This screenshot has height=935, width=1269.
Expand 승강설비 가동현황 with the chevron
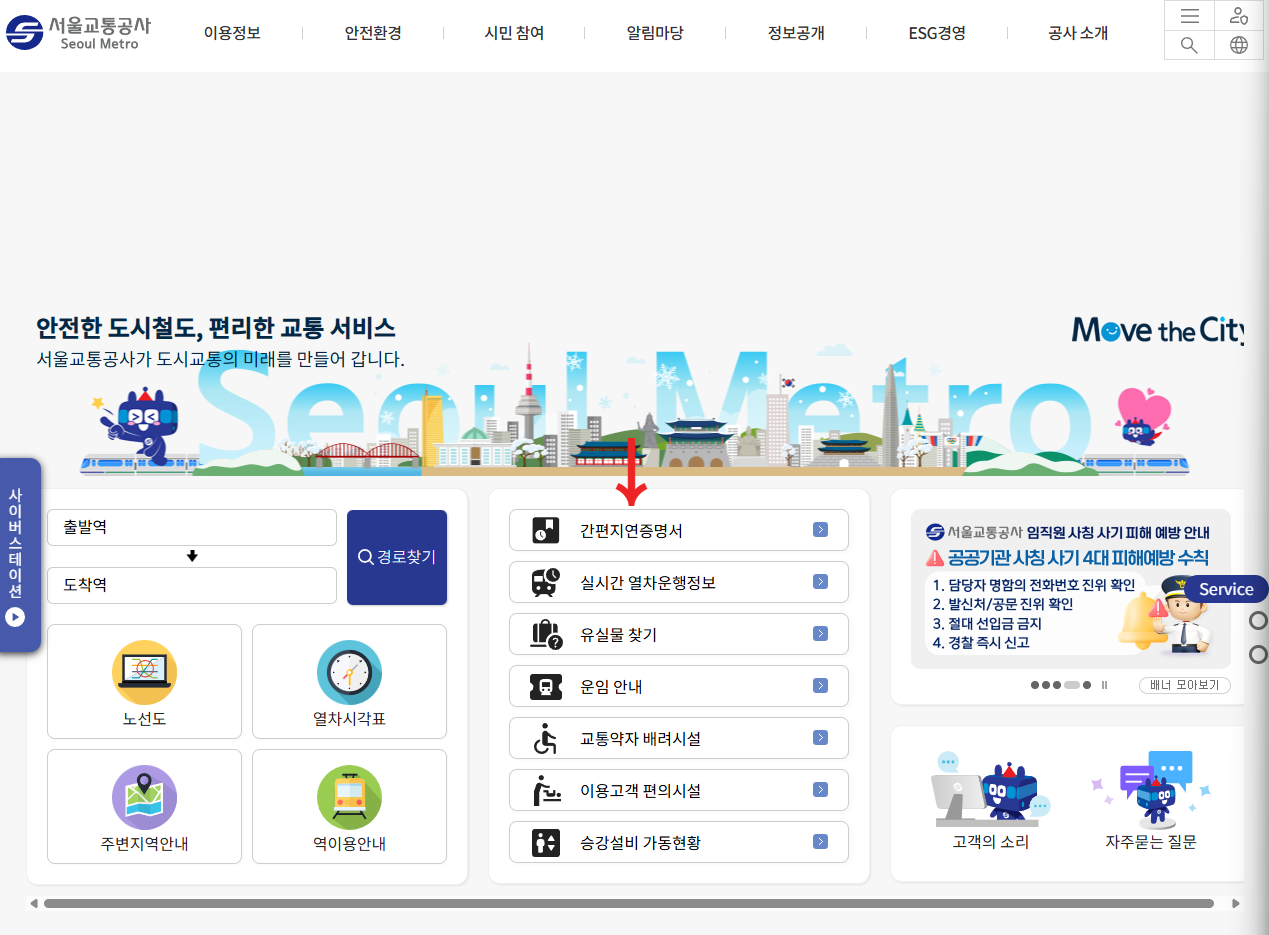click(x=820, y=841)
